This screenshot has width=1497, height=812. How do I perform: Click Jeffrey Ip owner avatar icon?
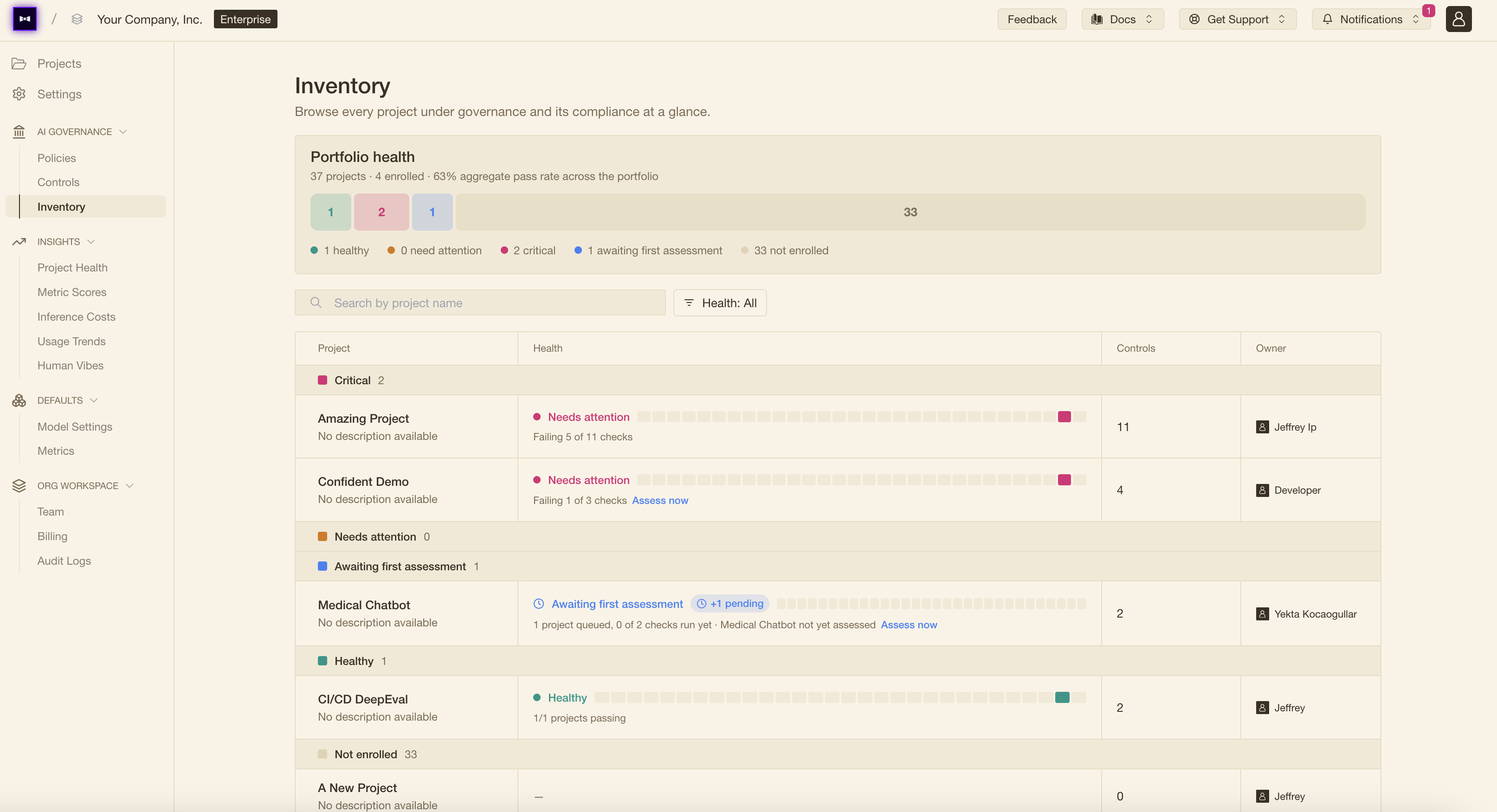(x=1262, y=427)
